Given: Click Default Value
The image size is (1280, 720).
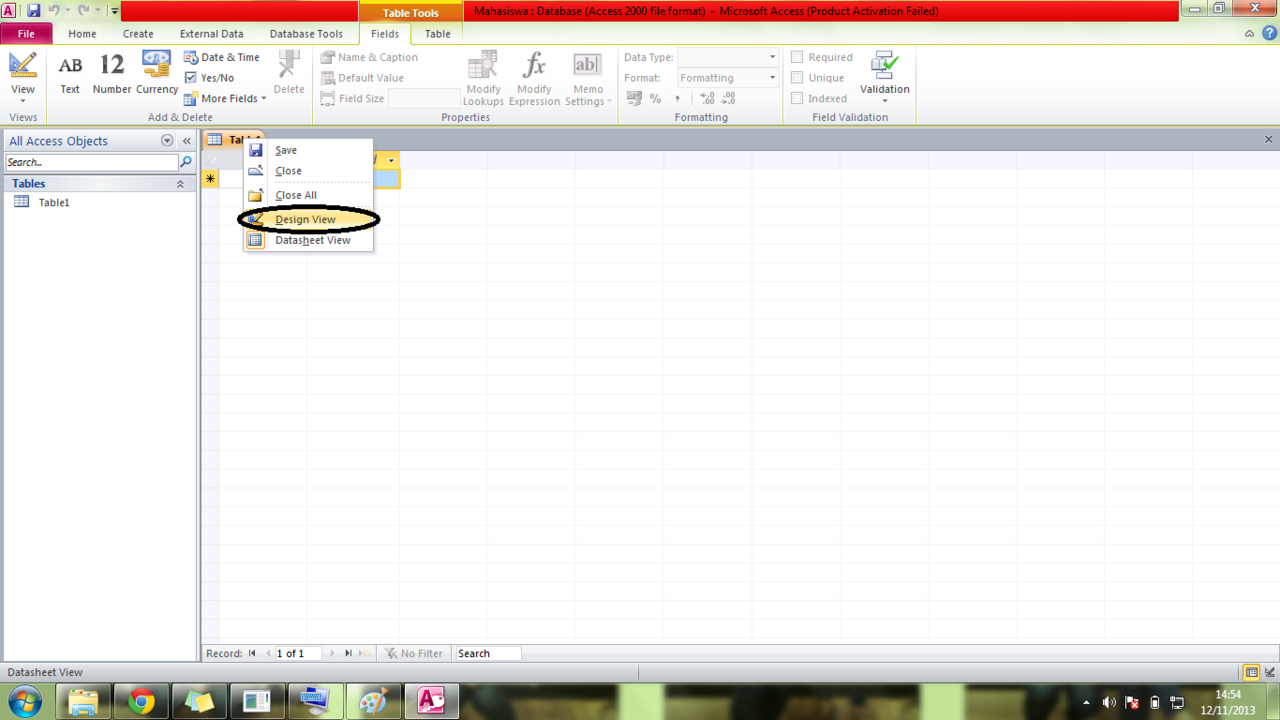Looking at the screenshot, I should tap(362, 78).
